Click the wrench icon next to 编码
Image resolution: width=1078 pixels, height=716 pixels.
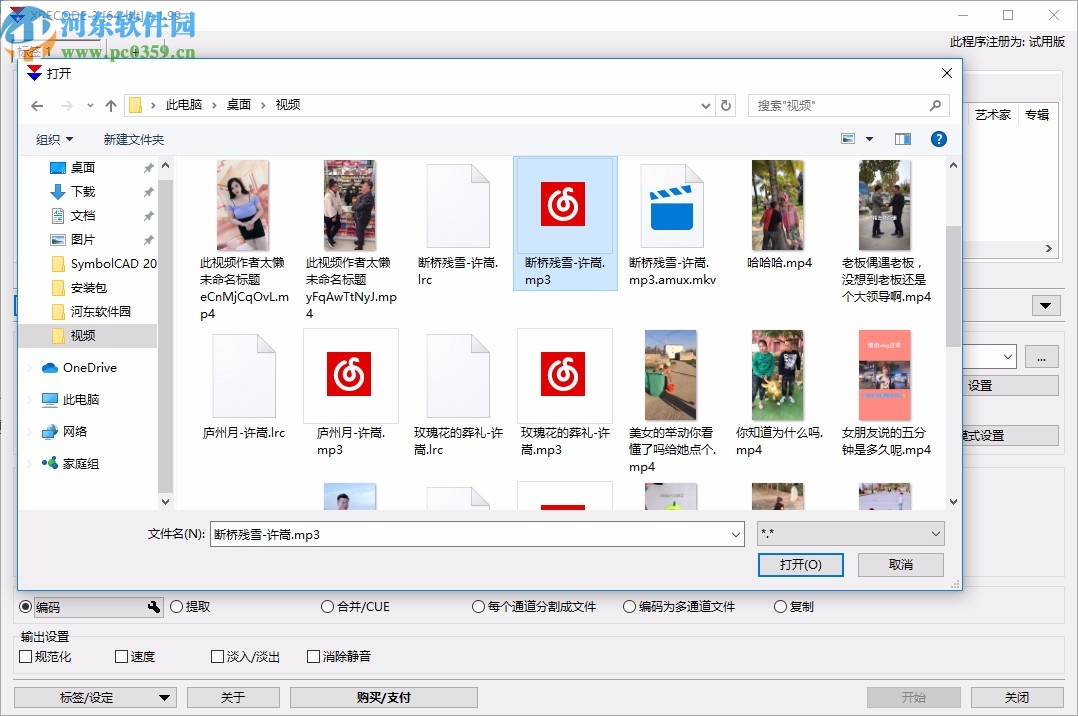click(153, 606)
